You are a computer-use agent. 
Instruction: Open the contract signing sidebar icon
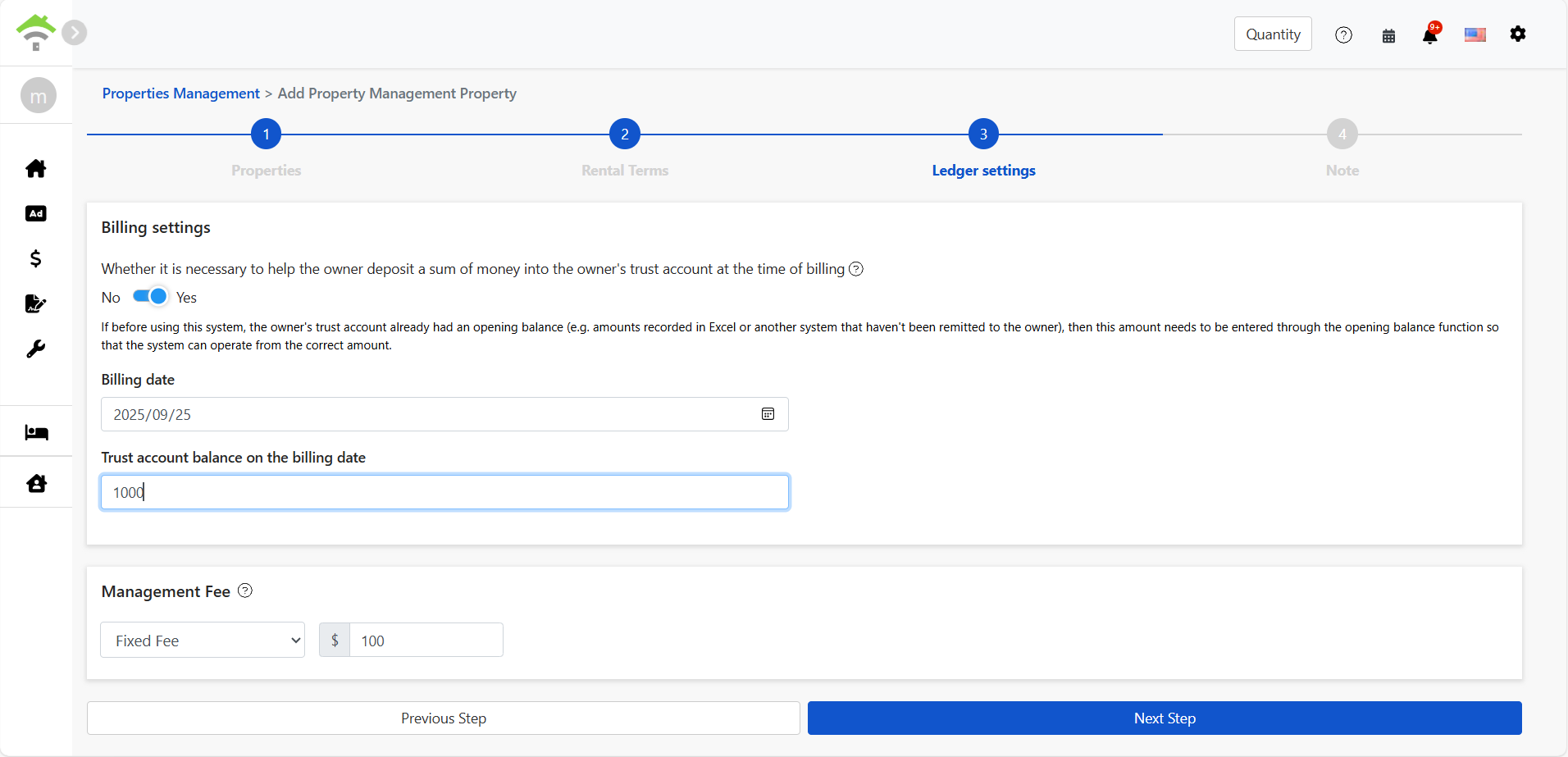(x=36, y=304)
